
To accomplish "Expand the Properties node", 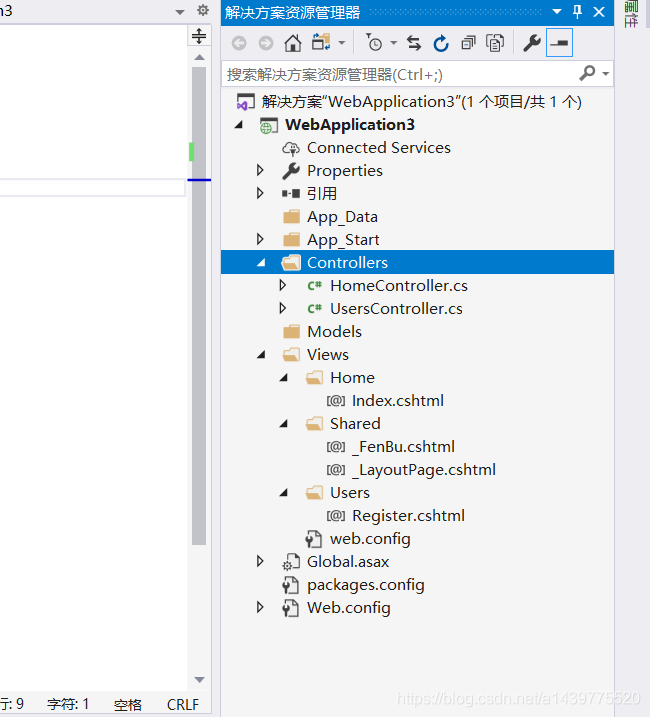I will pyautogui.click(x=260, y=171).
